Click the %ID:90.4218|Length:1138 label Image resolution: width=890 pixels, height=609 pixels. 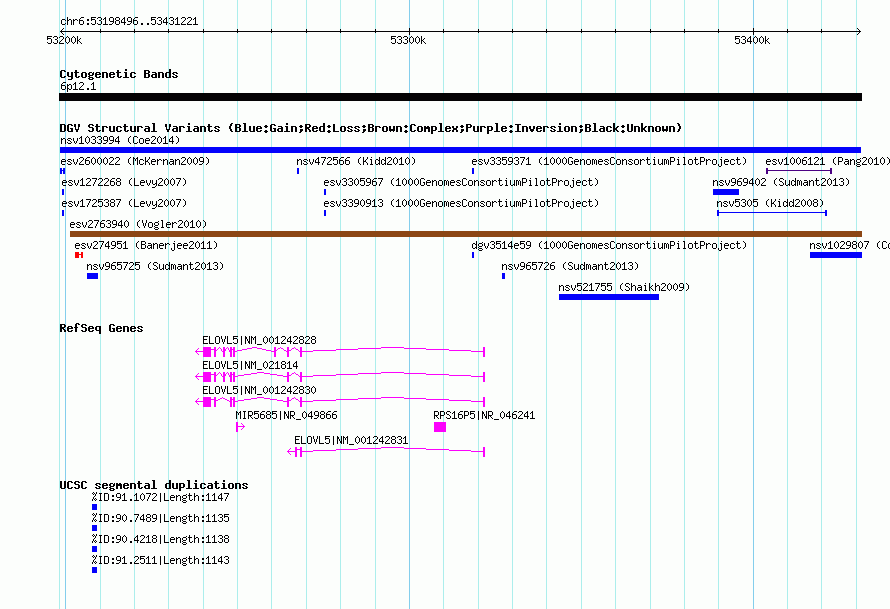pyautogui.click(x=161, y=540)
